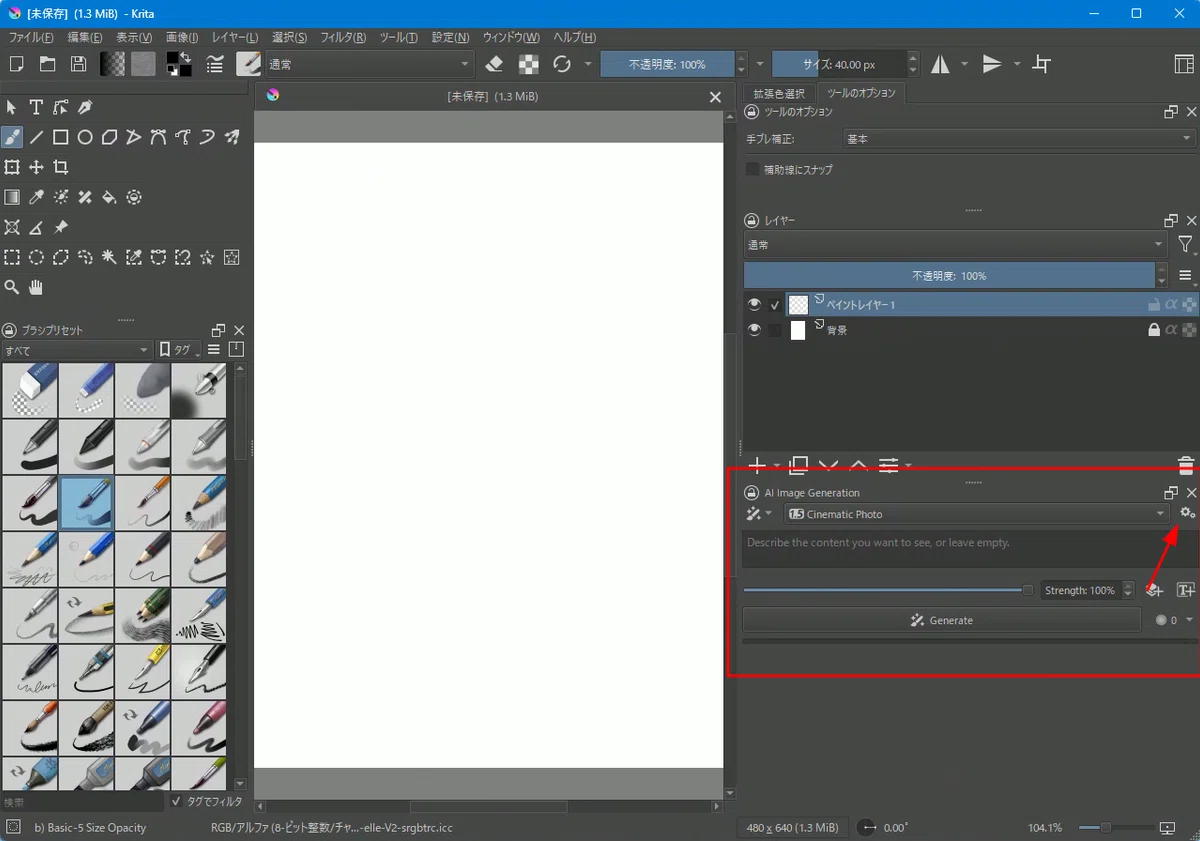Click the duplicate layer button
Image resolution: width=1200 pixels, height=841 pixels.
[x=798, y=465]
